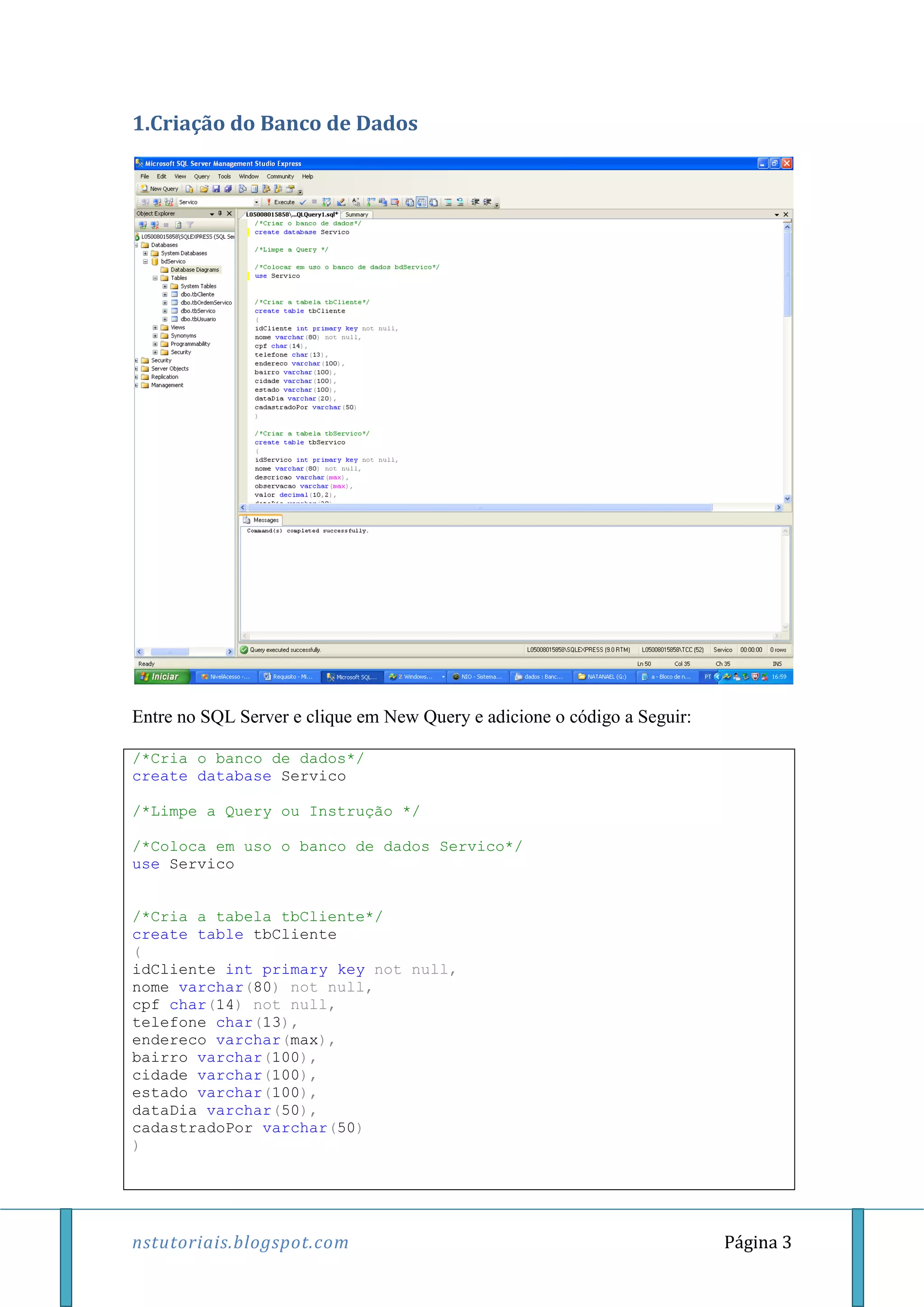Open the Community menu
The width and height of the screenshot is (924, 1307).
pyautogui.click(x=281, y=176)
